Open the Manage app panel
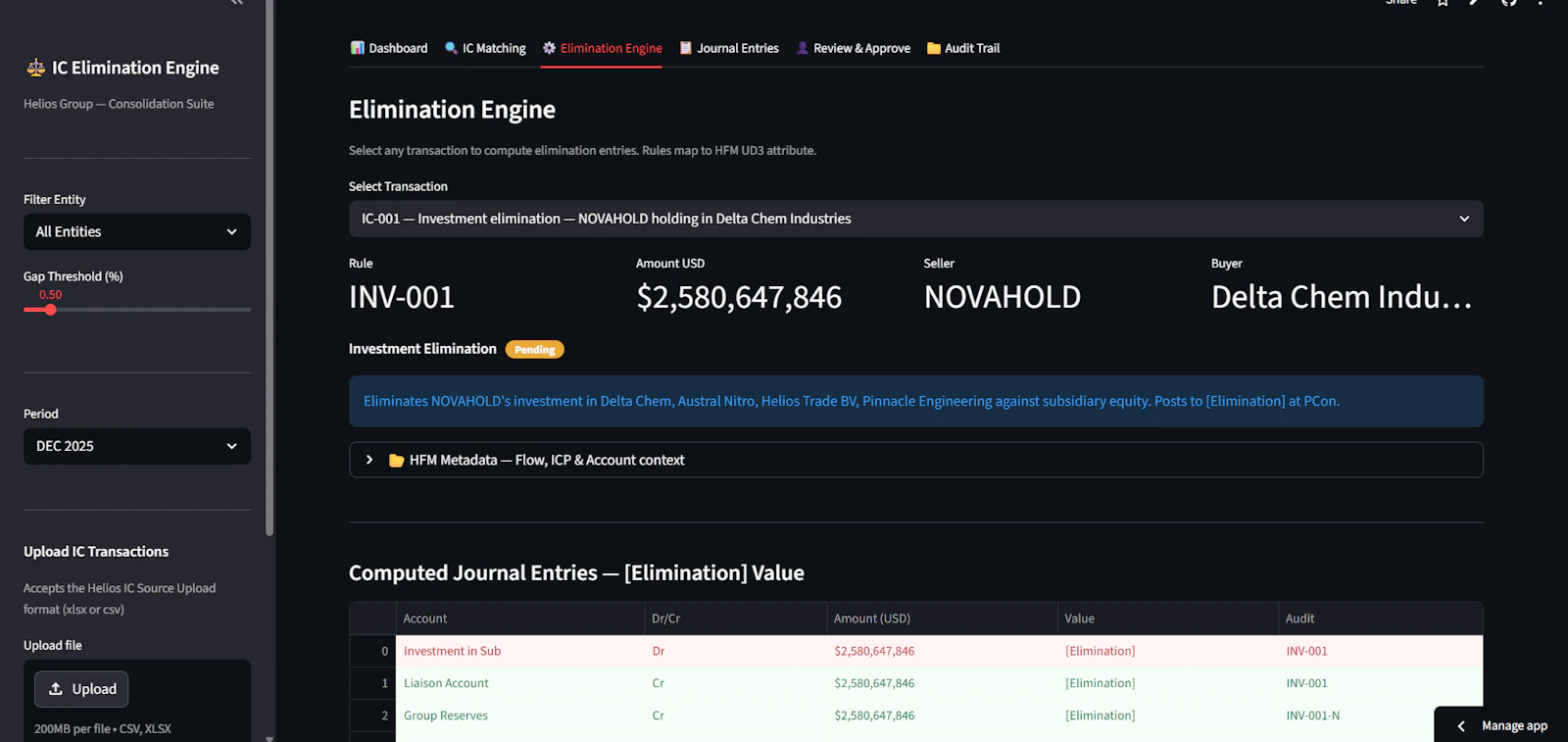1568x742 pixels. pos(1501,725)
